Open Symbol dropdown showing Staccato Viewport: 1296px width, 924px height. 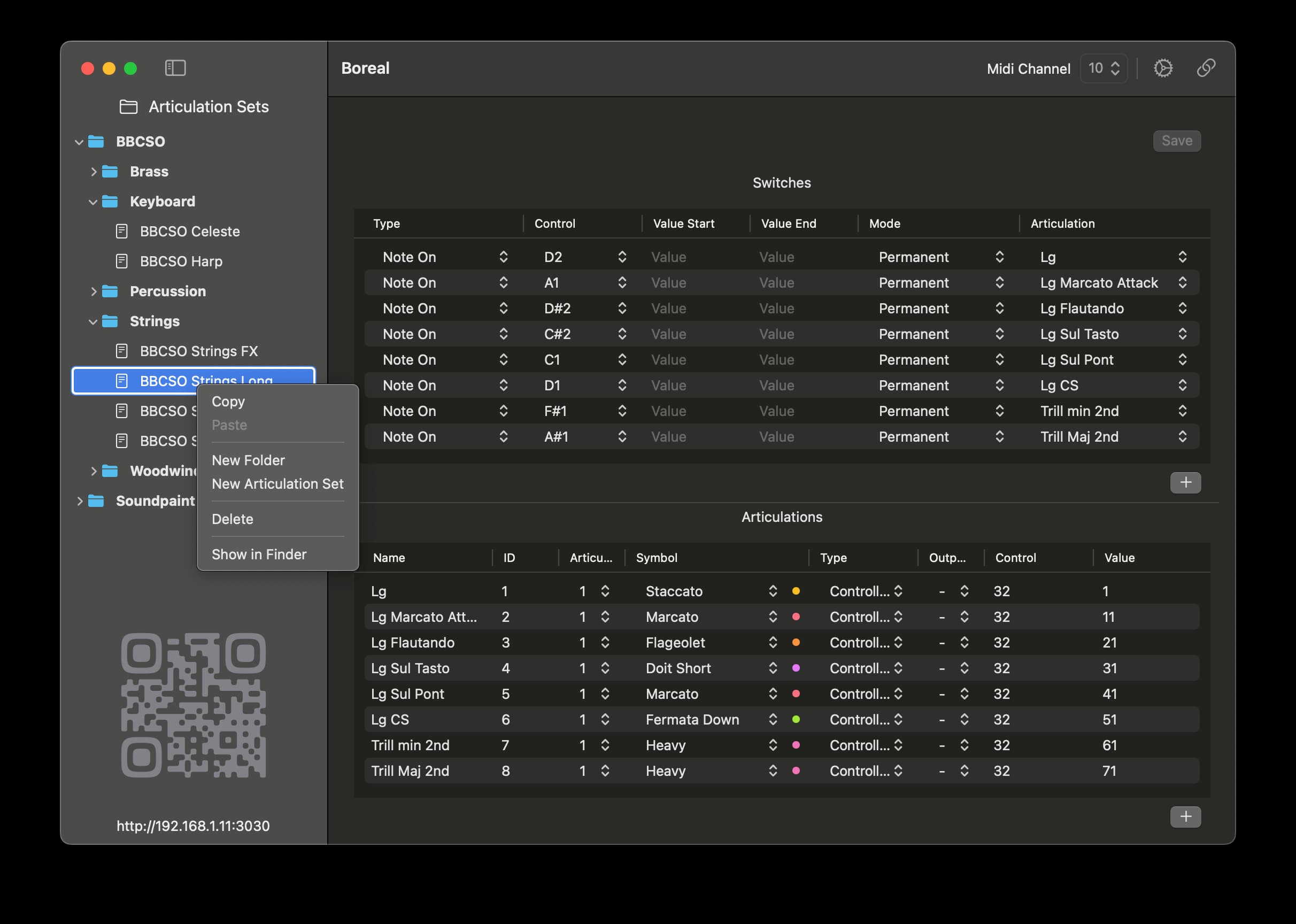point(711,591)
